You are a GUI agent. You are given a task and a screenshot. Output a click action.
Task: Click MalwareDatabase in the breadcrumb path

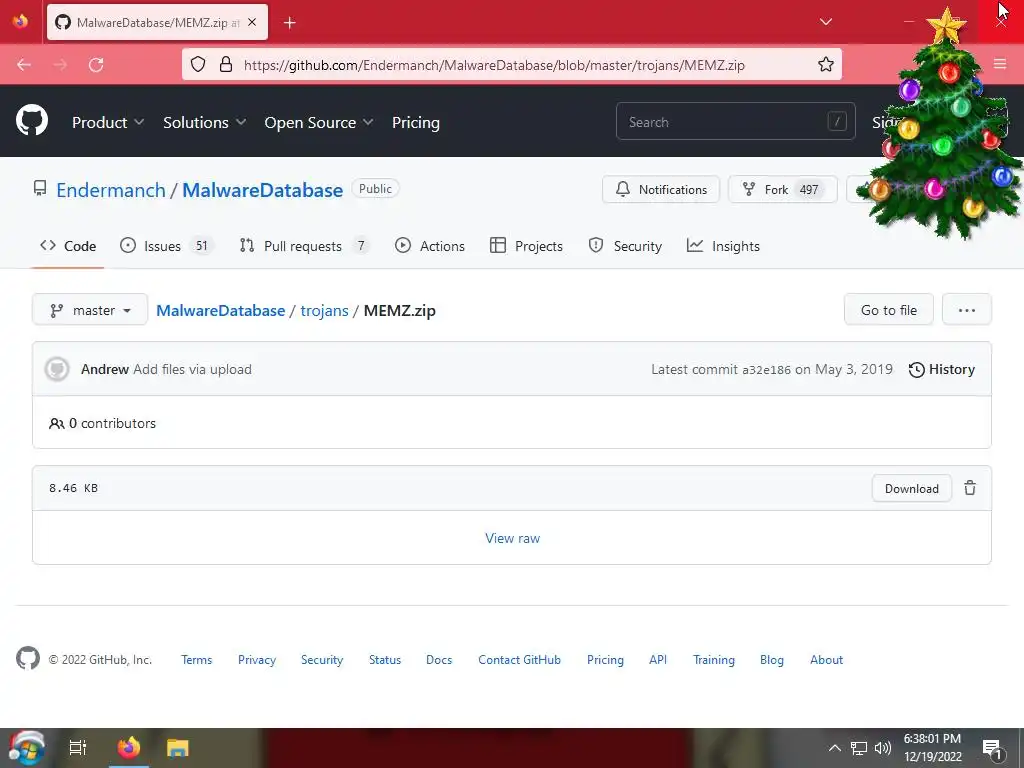click(221, 310)
